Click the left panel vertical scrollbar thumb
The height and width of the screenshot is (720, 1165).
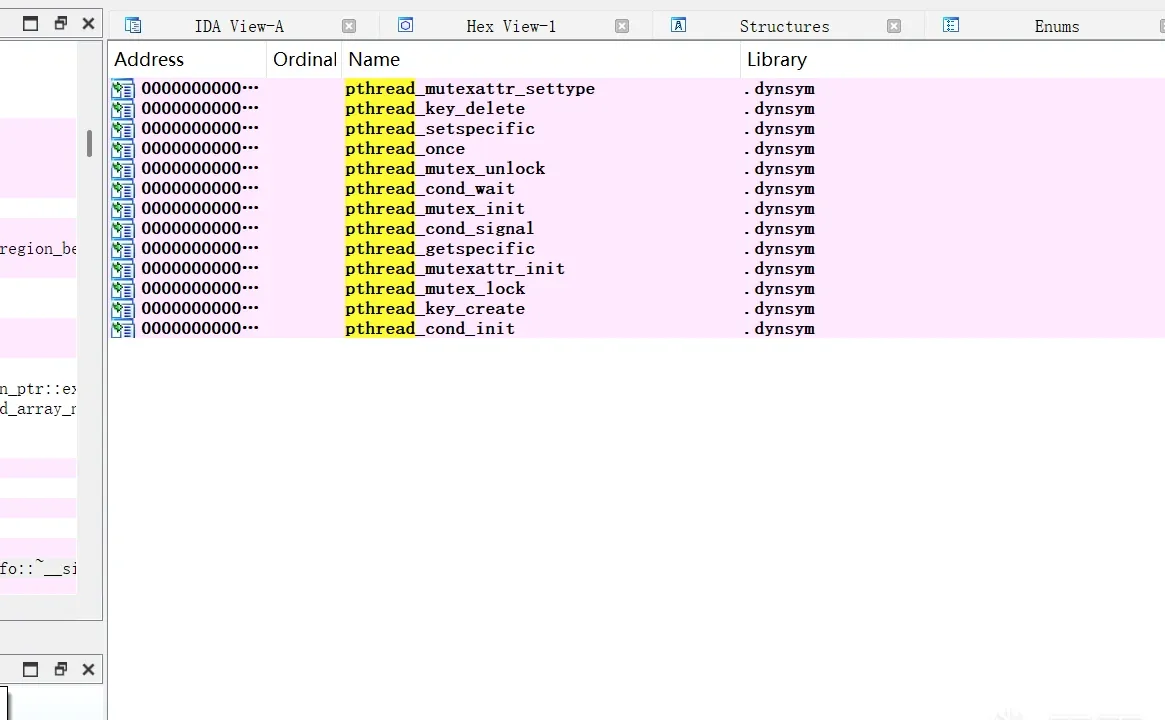tap(89, 143)
